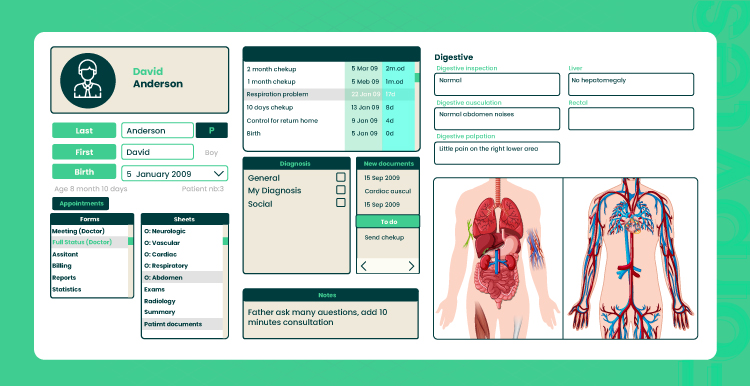
Task: Click the Boy gender label
Action: click(211, 153)
